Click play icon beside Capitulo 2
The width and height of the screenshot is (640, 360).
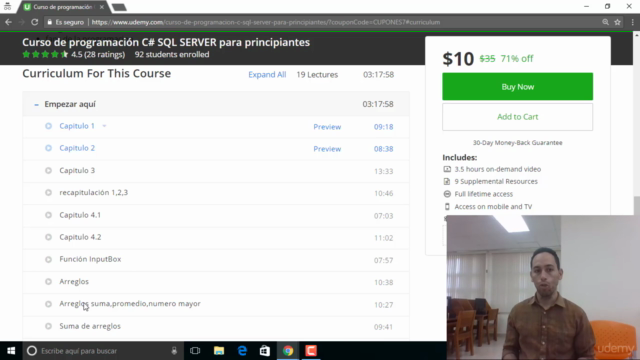[x=48, y=148]
